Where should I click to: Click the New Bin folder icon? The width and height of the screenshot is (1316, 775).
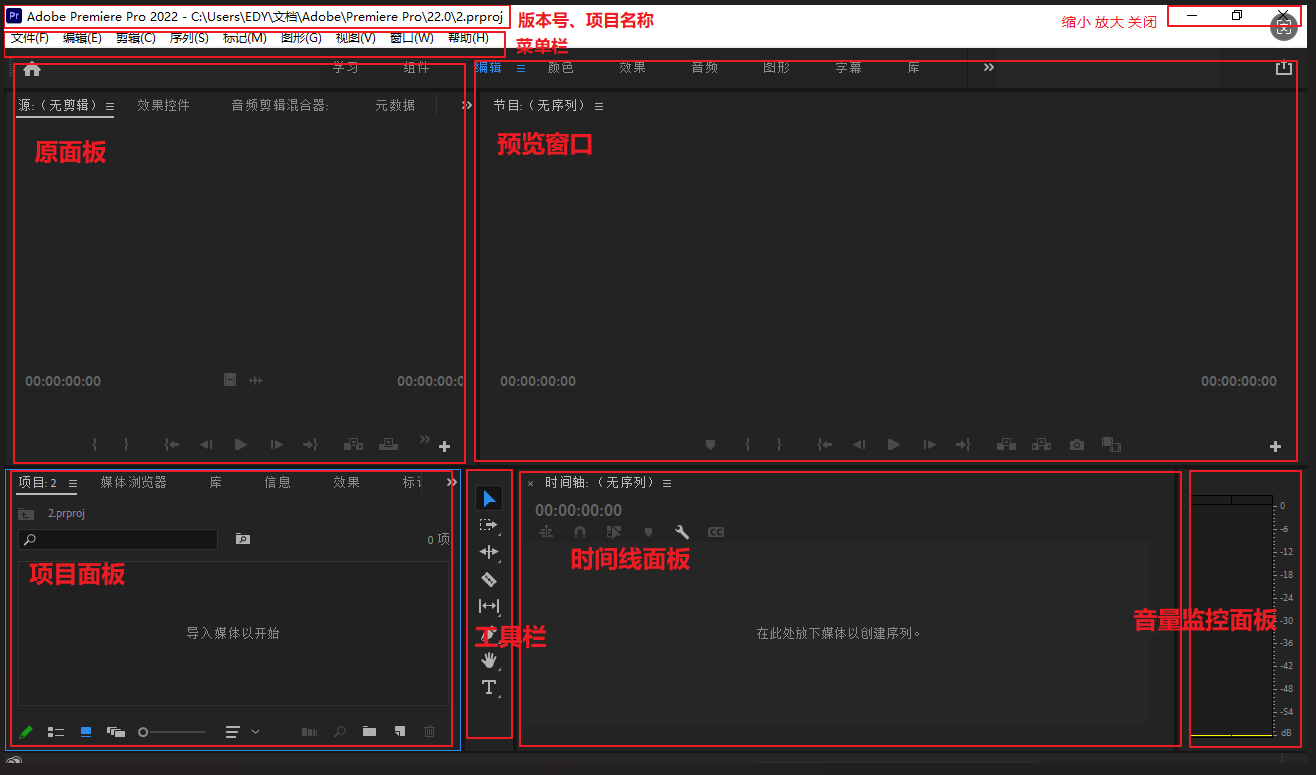click(x=369, y=732)
